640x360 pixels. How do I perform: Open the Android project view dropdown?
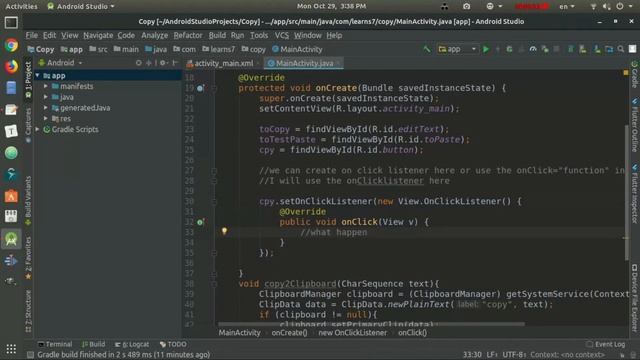[x=60, y=63]
